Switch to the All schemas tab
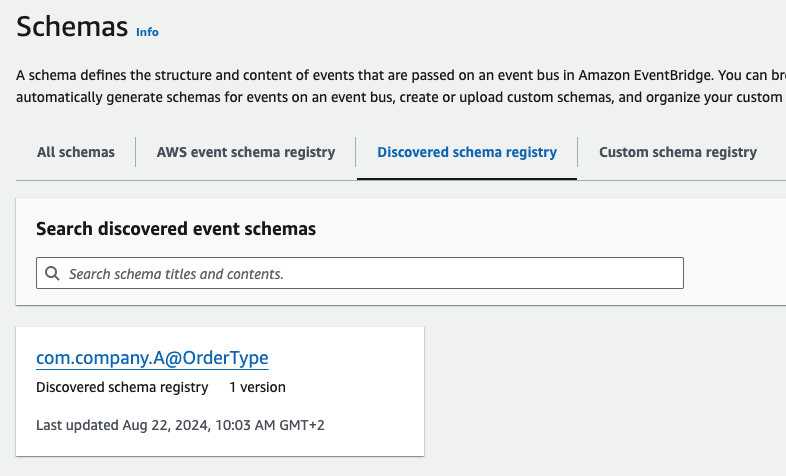This screenshot has height=476, width=786. 76,152
